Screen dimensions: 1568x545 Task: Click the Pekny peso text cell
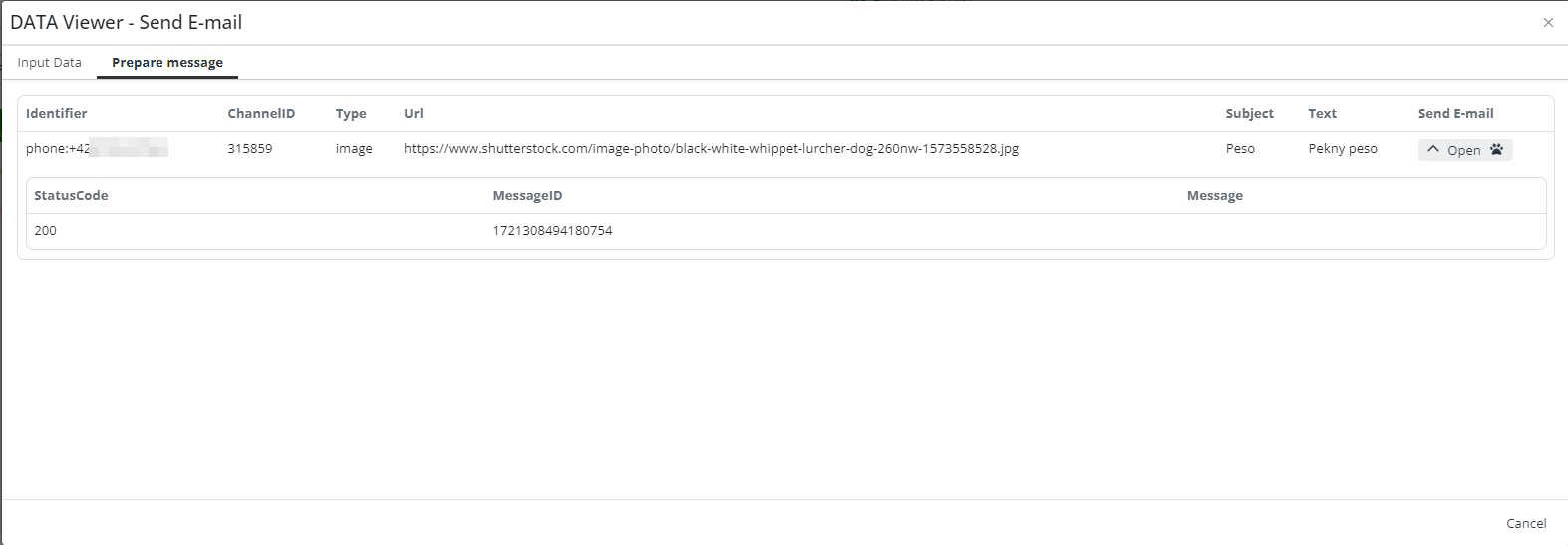coord(1342,149)
